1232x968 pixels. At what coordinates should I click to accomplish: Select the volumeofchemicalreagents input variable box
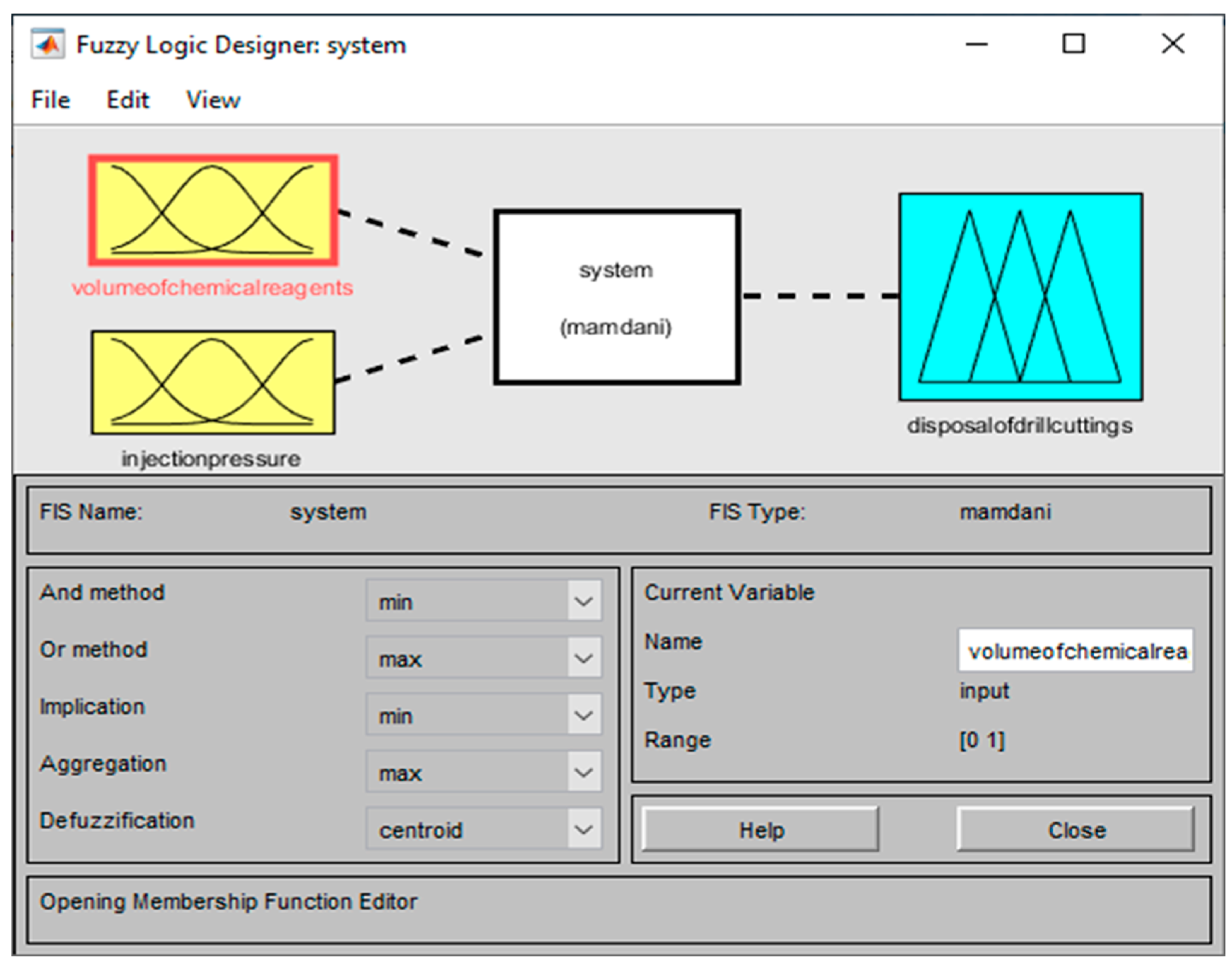click(213, 210)
